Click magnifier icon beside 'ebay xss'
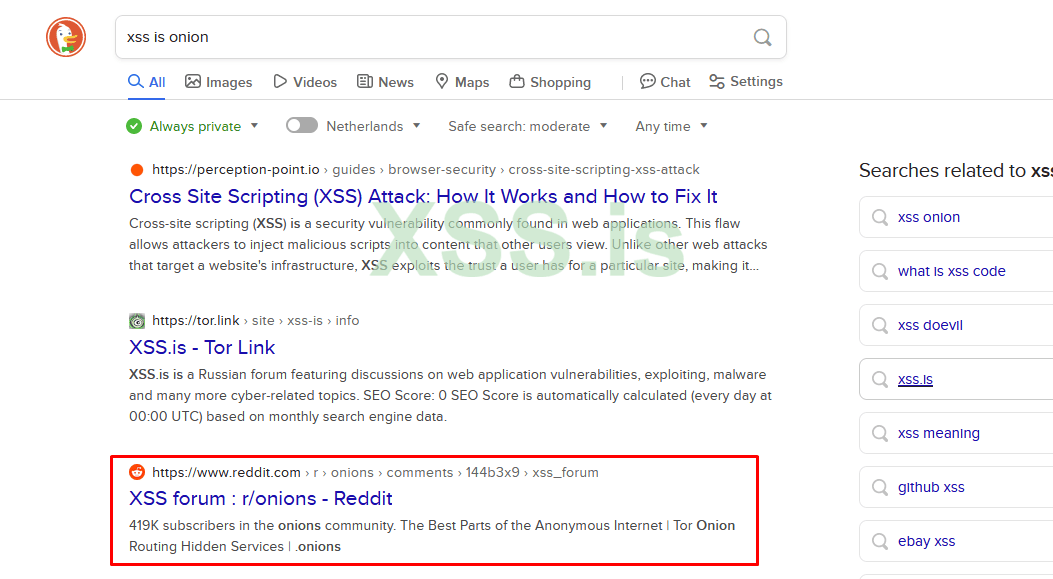The image size is (1053, 579). coord(880,541)
